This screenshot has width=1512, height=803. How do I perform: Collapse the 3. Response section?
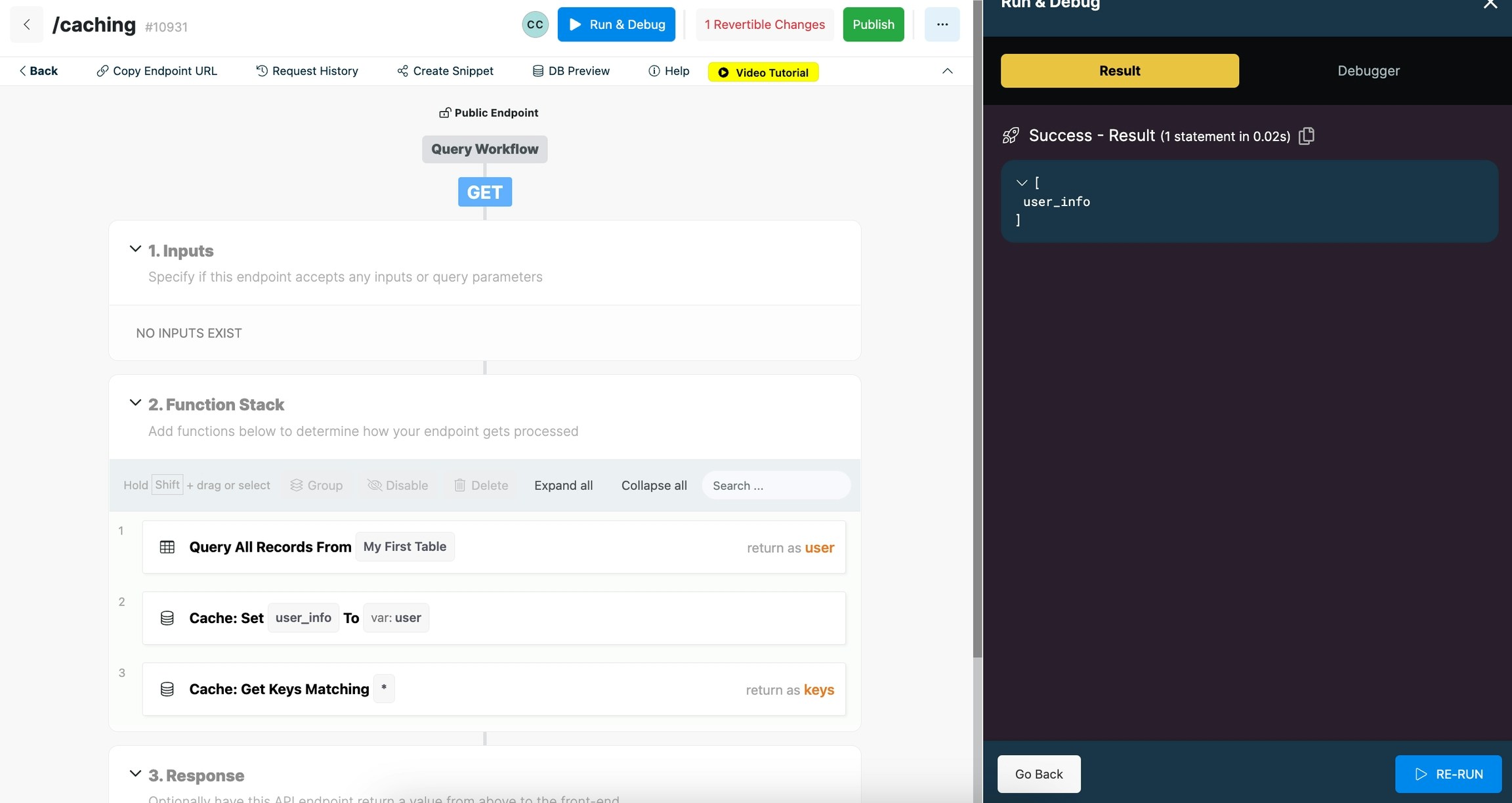coord(135,773)
